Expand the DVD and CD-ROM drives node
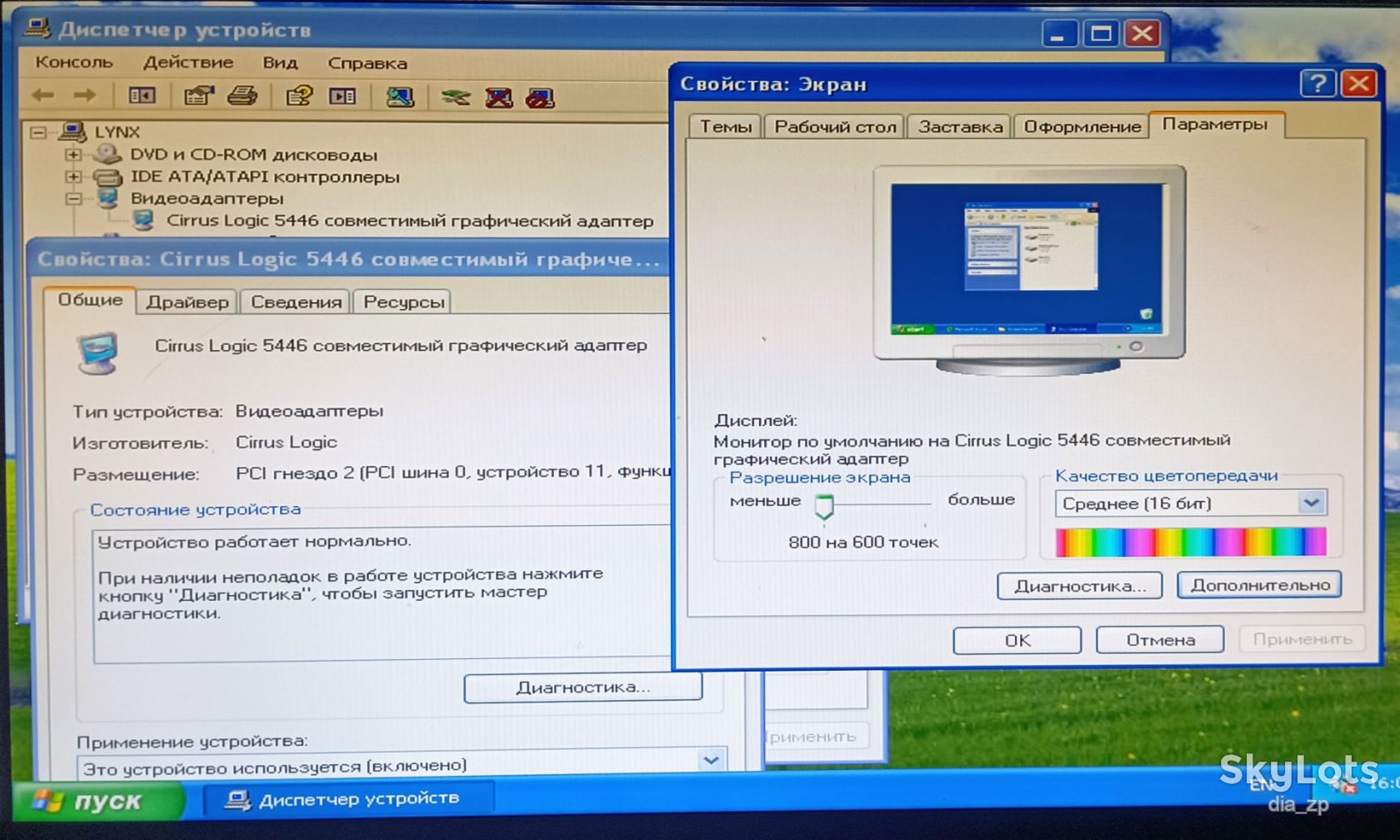The width and height of the screenshot is (1400, 840). (x=73, y=154)
